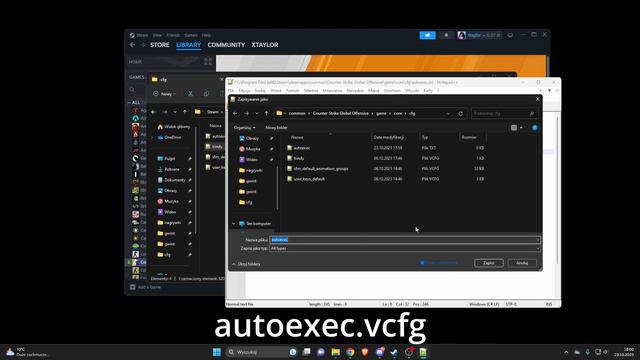Open nagrywki folder in save dialog sidebar
The image size is (640, 360).
click(x=254, y=170)
